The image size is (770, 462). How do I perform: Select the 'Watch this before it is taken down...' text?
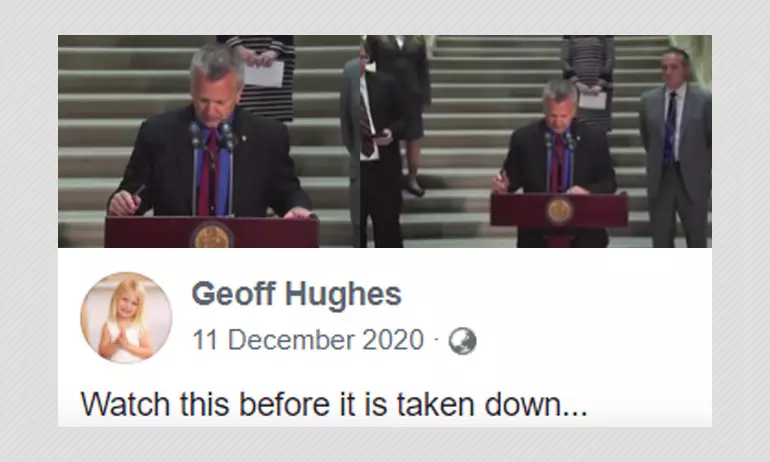coord(334,405)
